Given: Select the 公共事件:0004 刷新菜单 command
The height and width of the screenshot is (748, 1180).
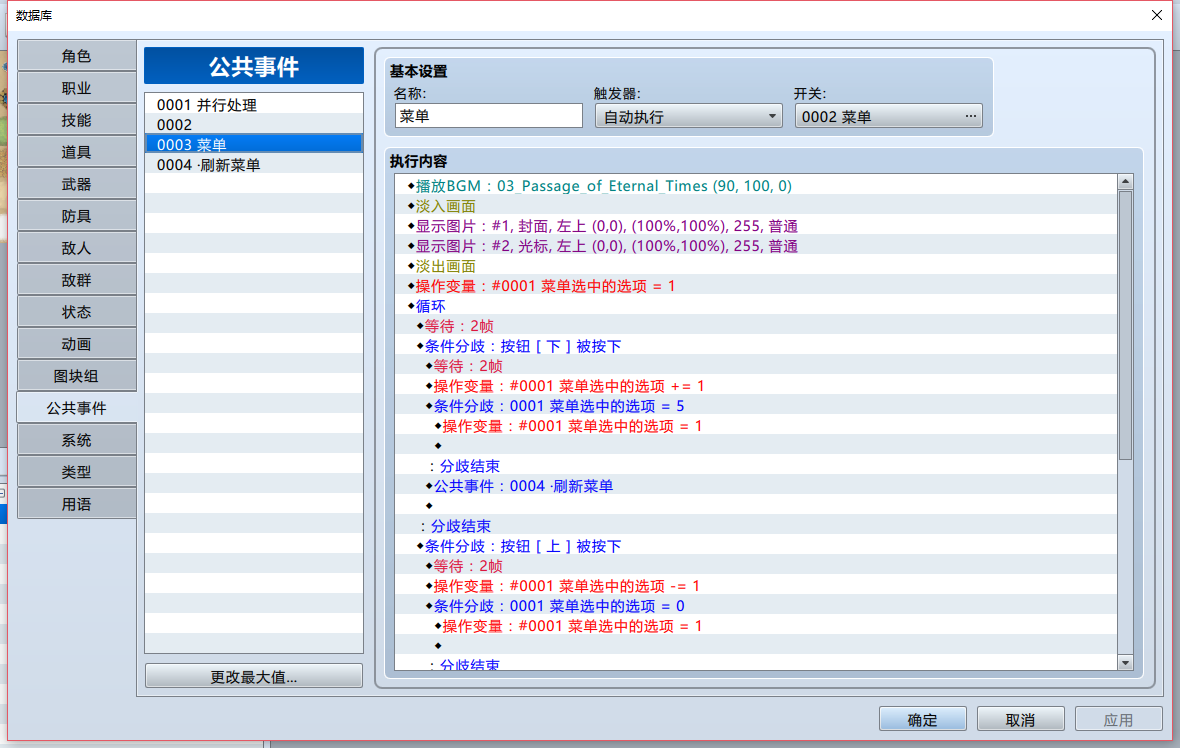Looking at the screenshot, I should tap(756, 486).
